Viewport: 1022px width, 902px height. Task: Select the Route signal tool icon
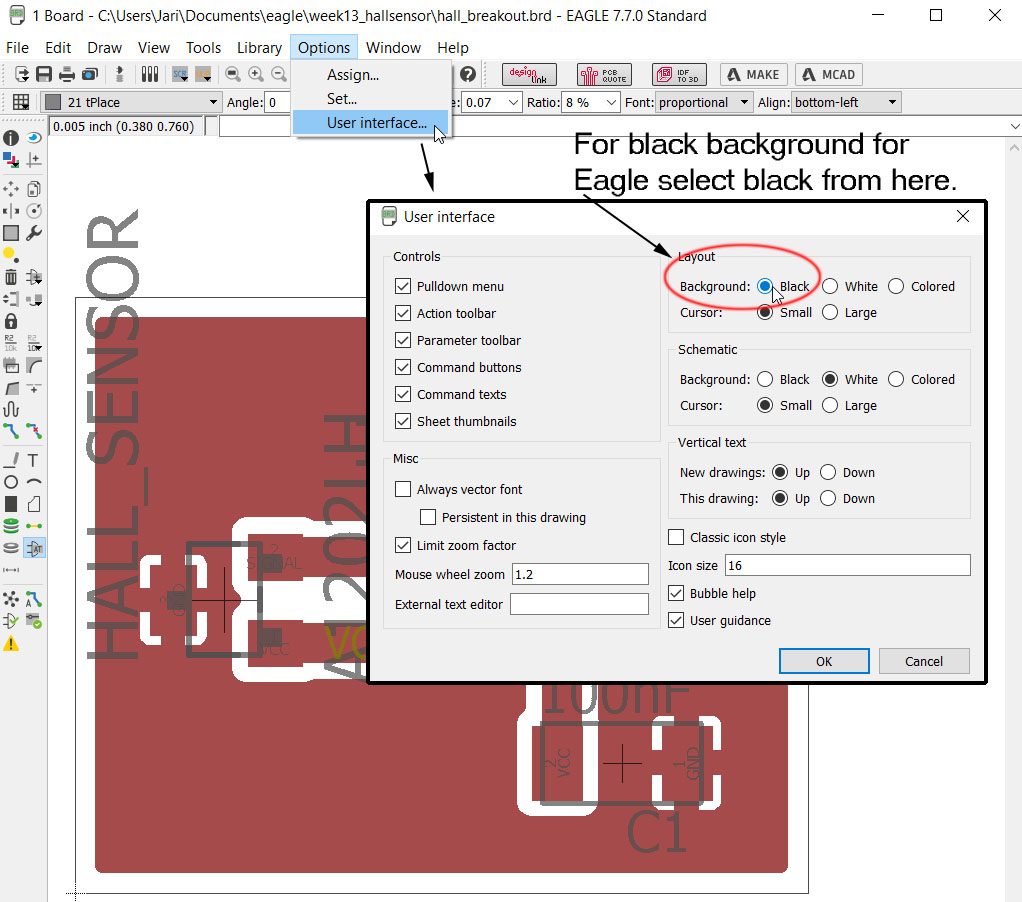coord(11,431)
